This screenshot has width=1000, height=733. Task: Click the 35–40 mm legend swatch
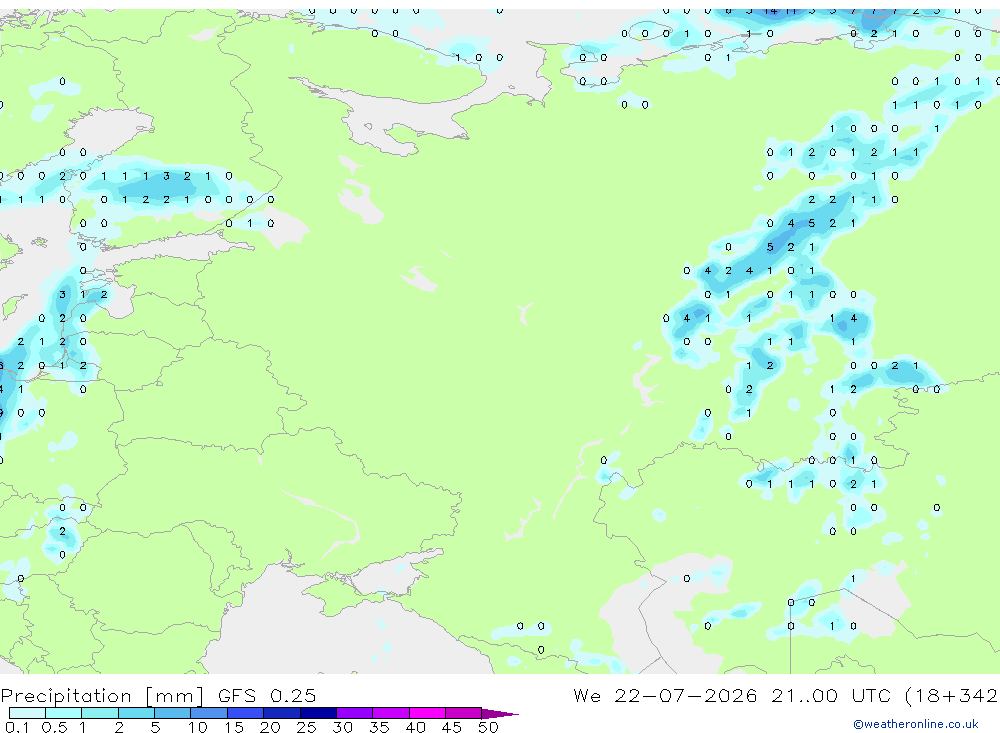pos(391,713)
